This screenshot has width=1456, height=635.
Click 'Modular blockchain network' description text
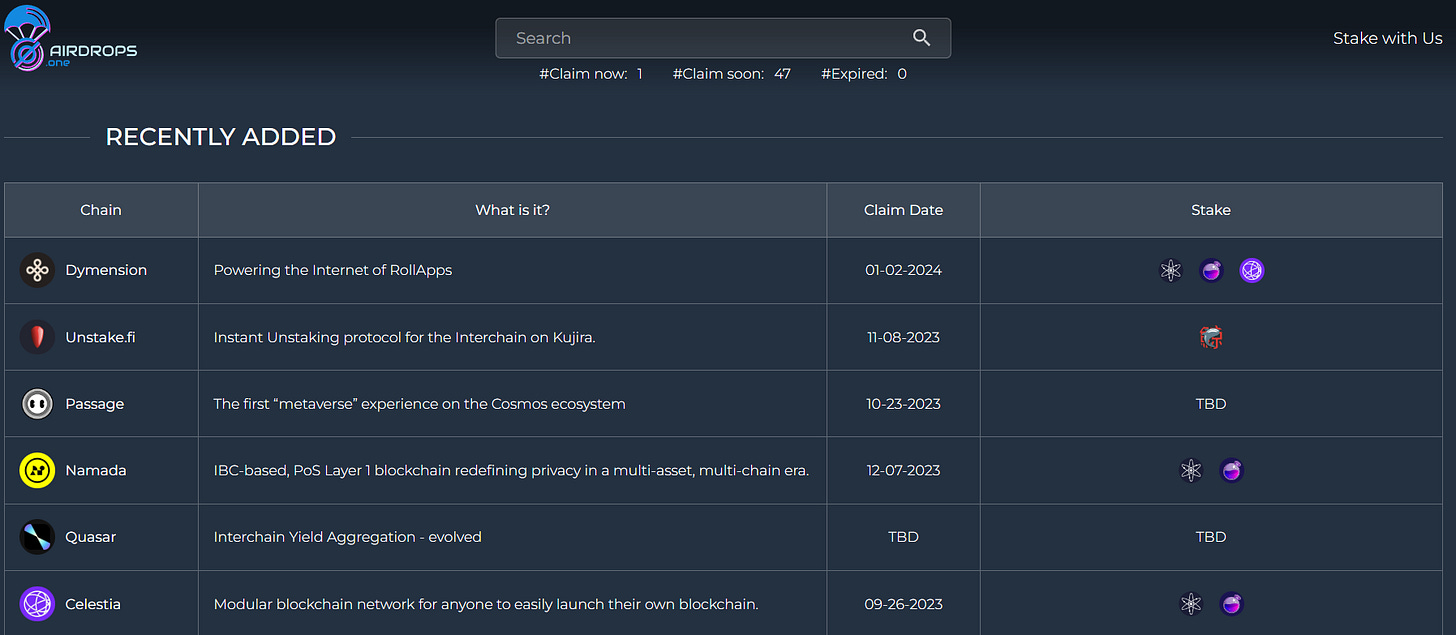(486, 604)
